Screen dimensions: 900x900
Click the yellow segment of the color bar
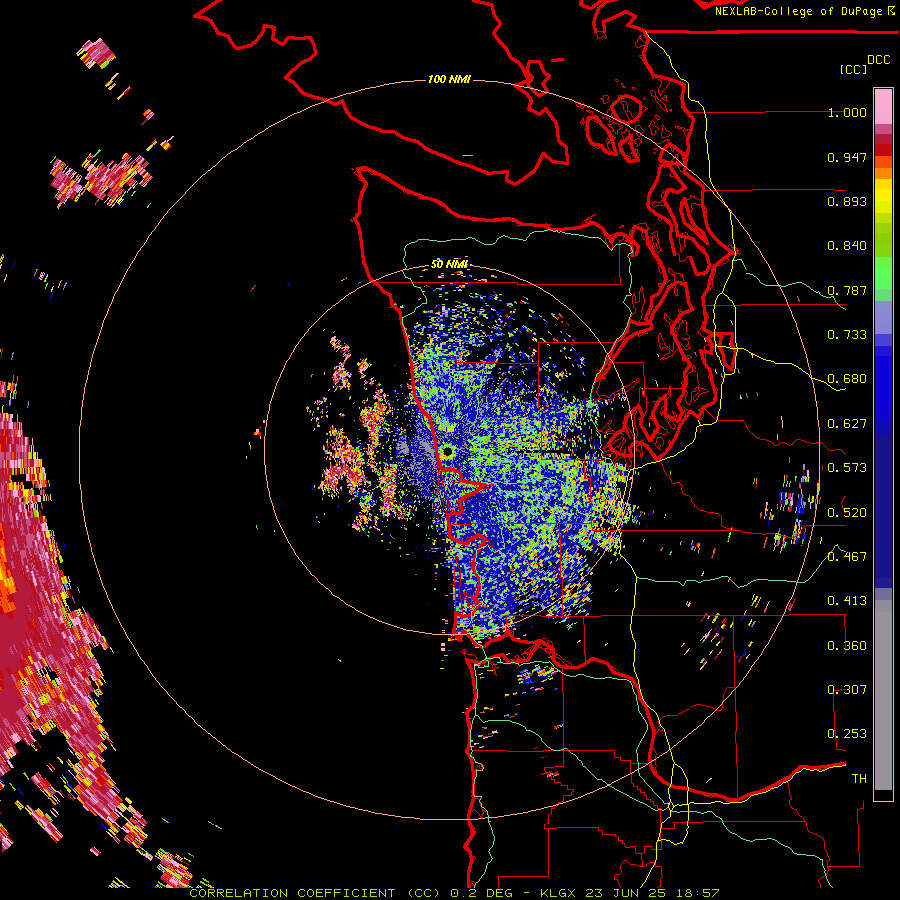click(x=883, y=196)
